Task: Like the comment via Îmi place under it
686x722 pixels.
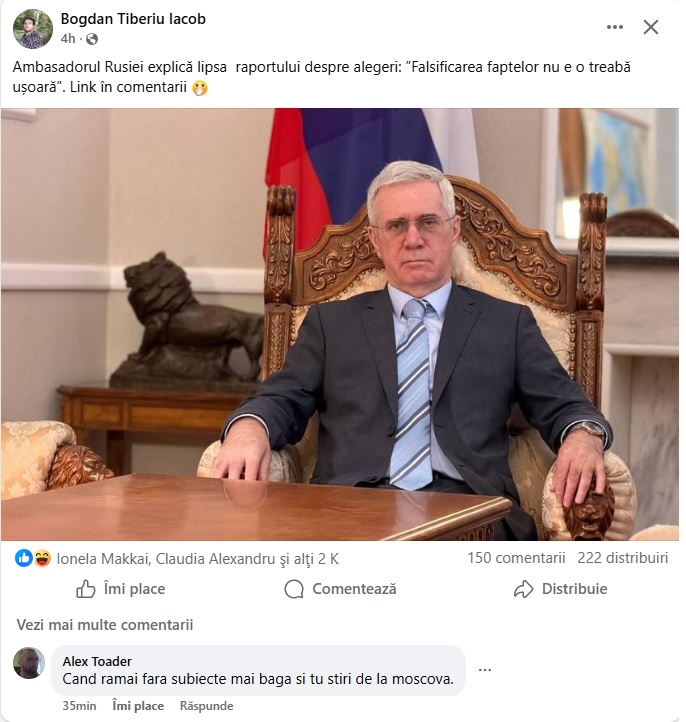Action: click(138, 706)
